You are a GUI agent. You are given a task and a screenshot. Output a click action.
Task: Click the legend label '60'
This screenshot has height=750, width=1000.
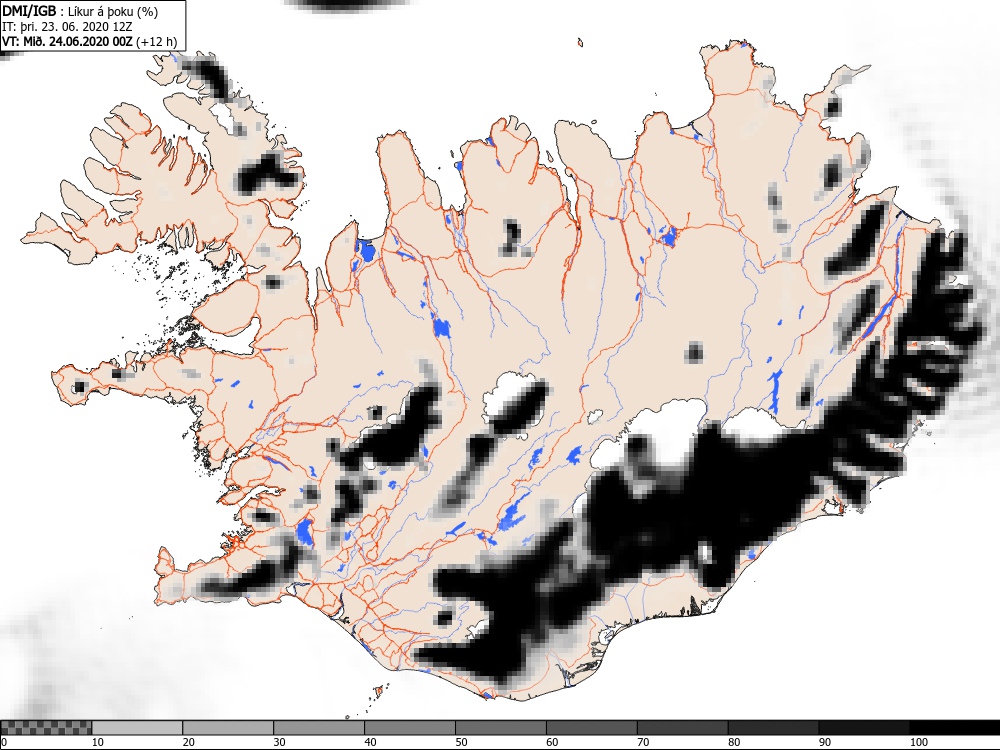point(552,742)
